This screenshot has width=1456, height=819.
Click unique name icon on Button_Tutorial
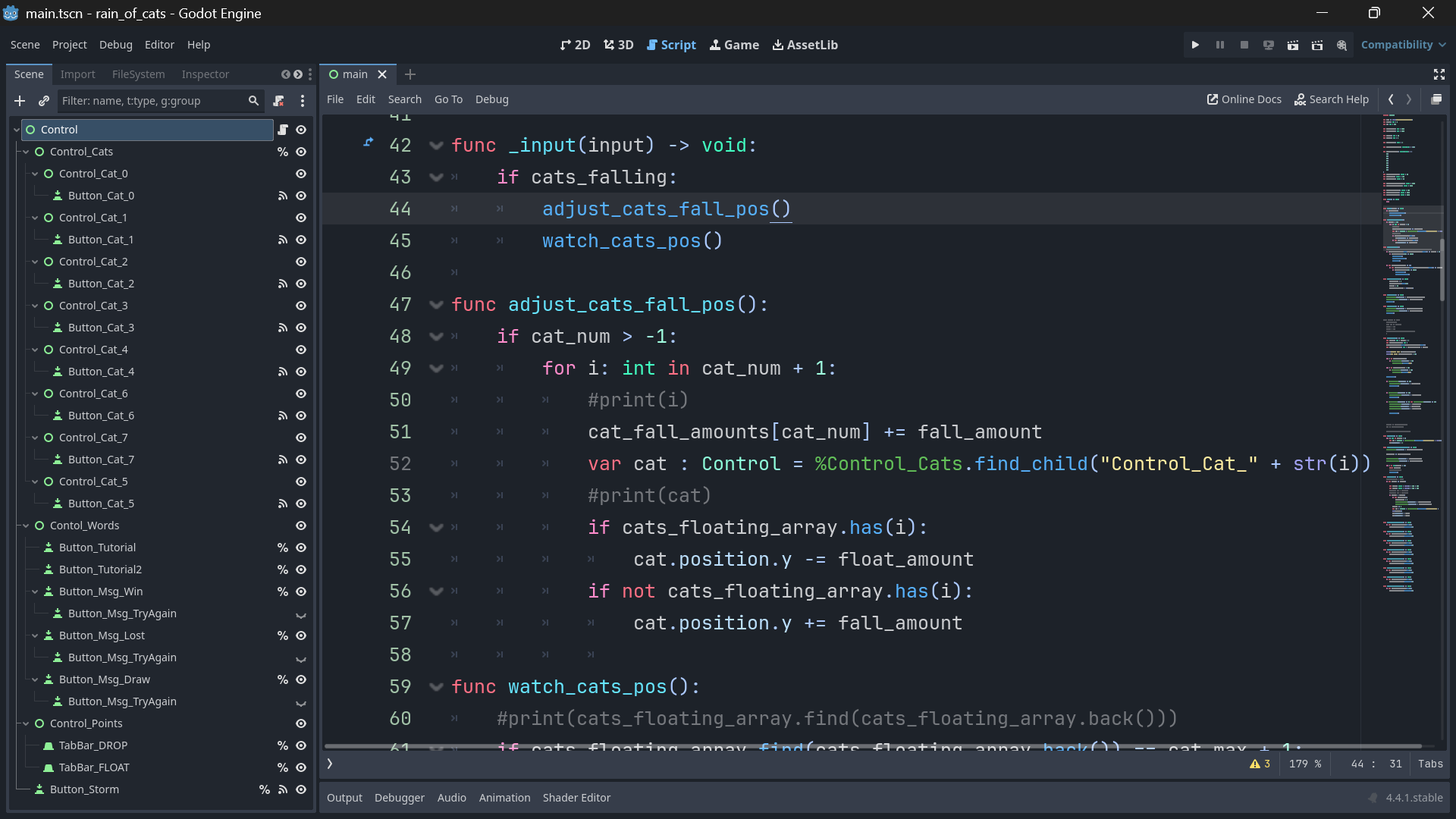point(283,548)
